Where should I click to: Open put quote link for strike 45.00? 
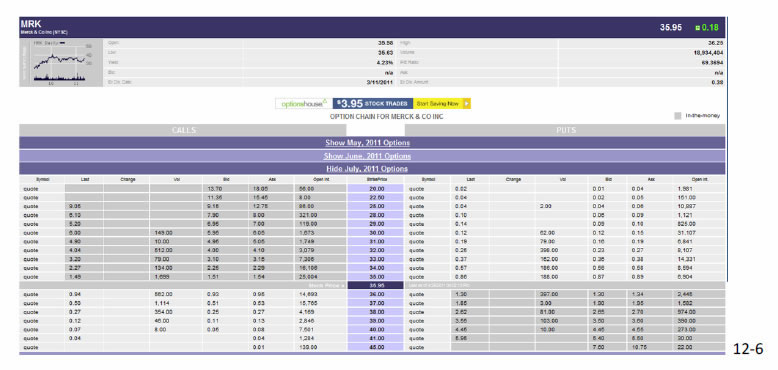[416, 347]
